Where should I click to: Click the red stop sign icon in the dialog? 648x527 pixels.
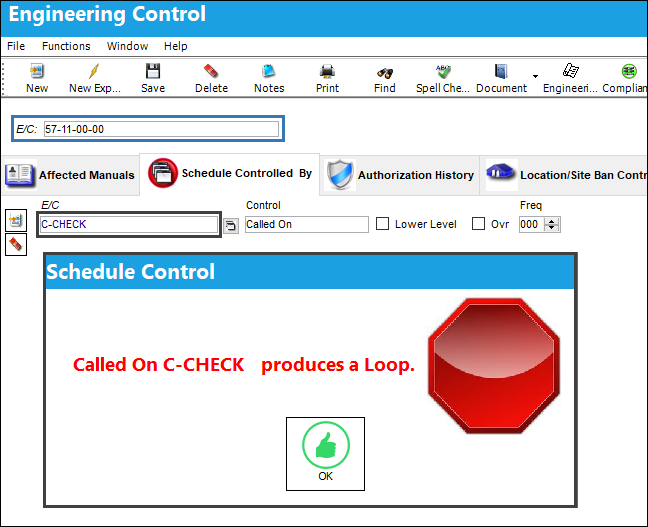[494, 366]
